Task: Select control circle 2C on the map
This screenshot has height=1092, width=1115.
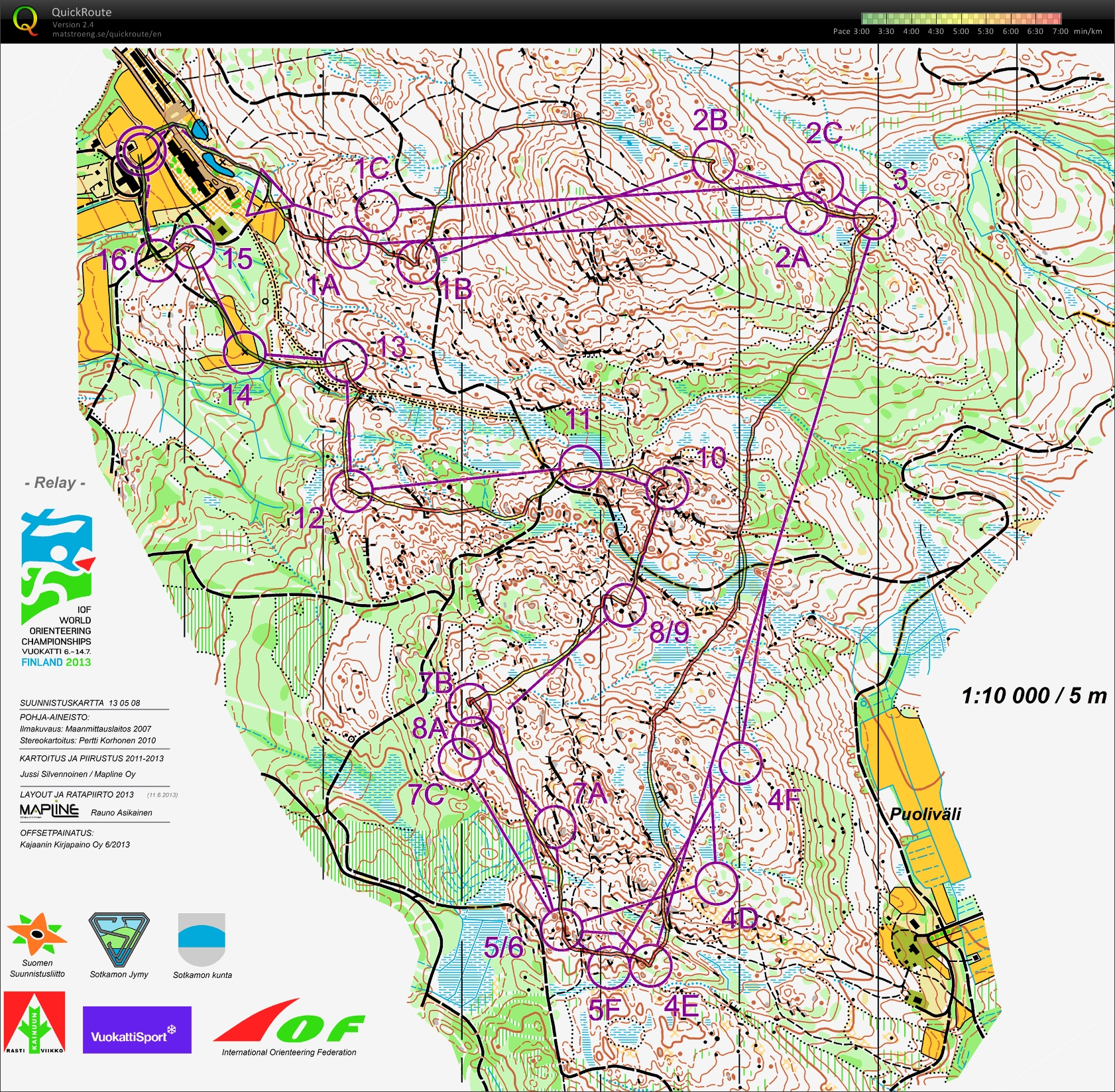Action: point(822,181)
